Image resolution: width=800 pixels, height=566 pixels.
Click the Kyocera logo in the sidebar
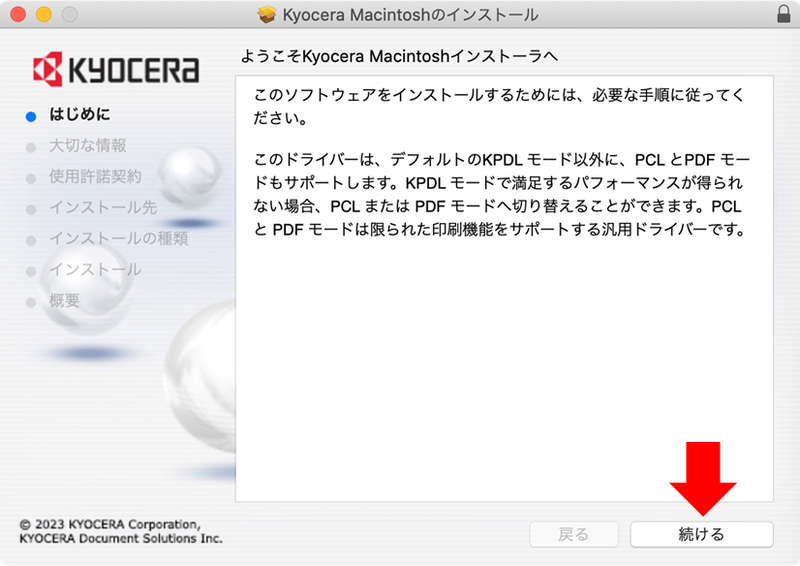coord(116,69)
